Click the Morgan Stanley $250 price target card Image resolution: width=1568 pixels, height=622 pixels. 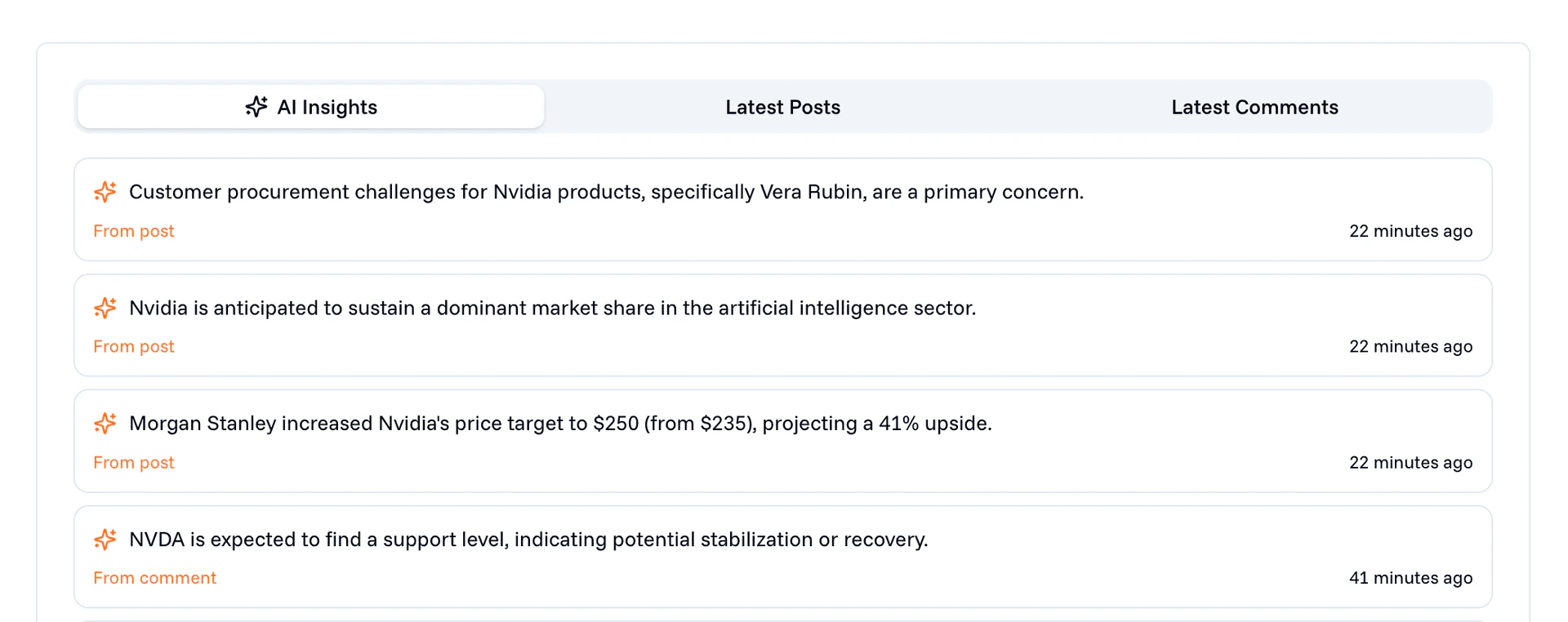tap(782, 441)
